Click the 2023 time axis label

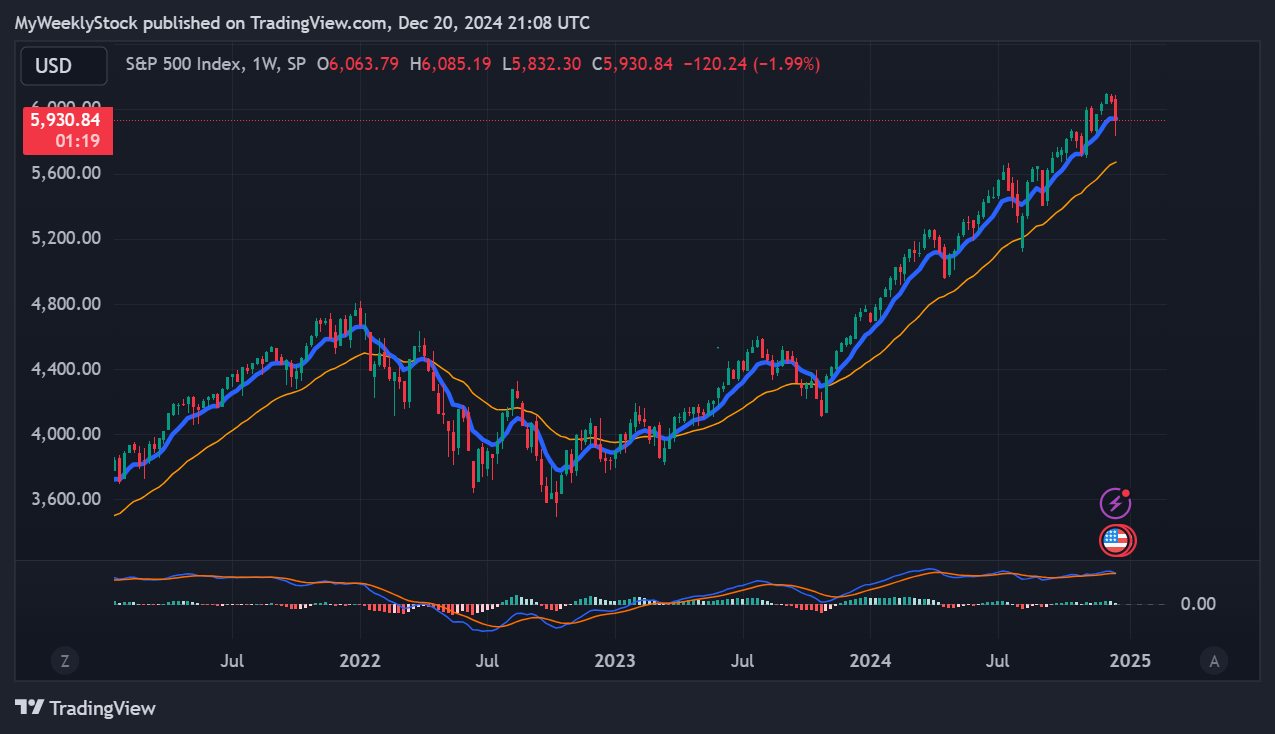(x=615, y=661)
